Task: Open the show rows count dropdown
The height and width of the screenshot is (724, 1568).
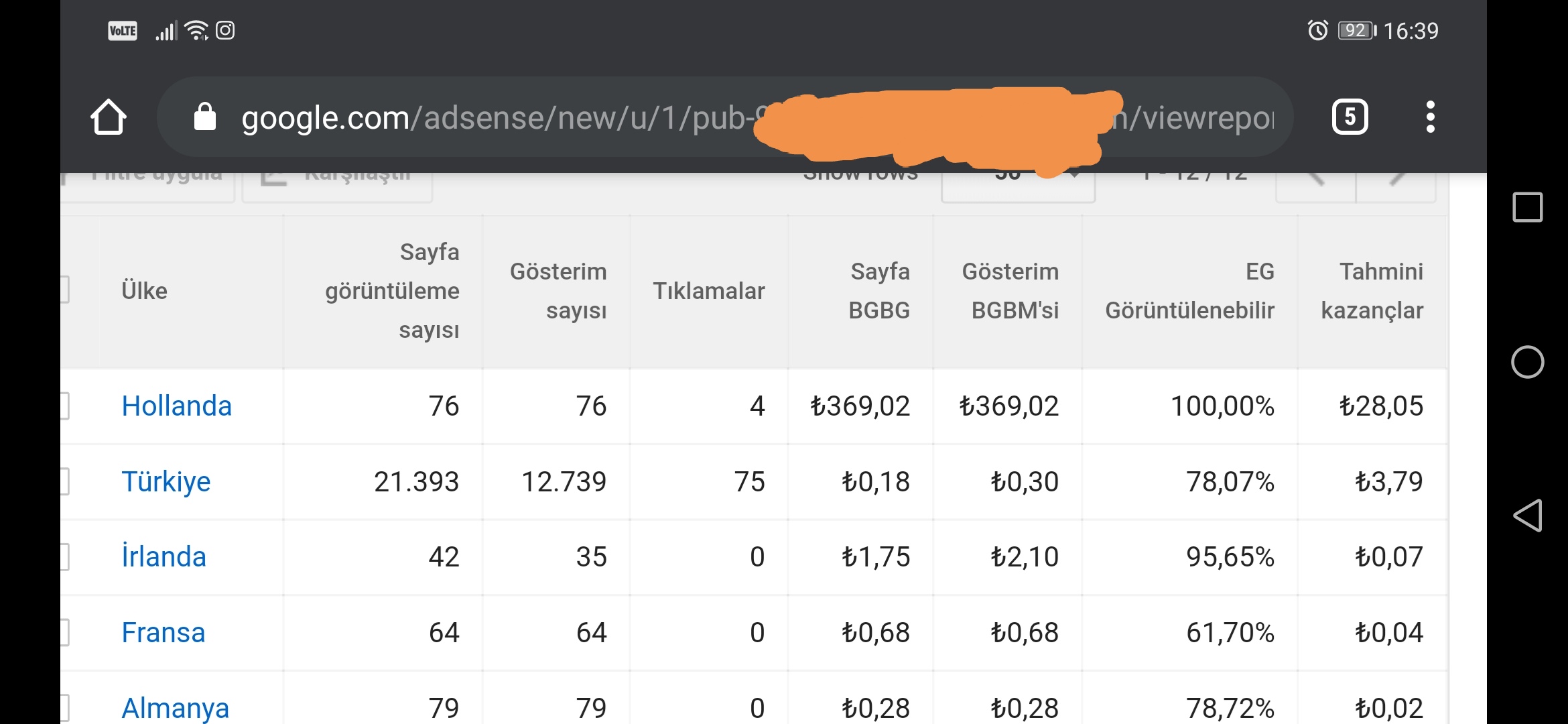Action: pos(1018,181)
